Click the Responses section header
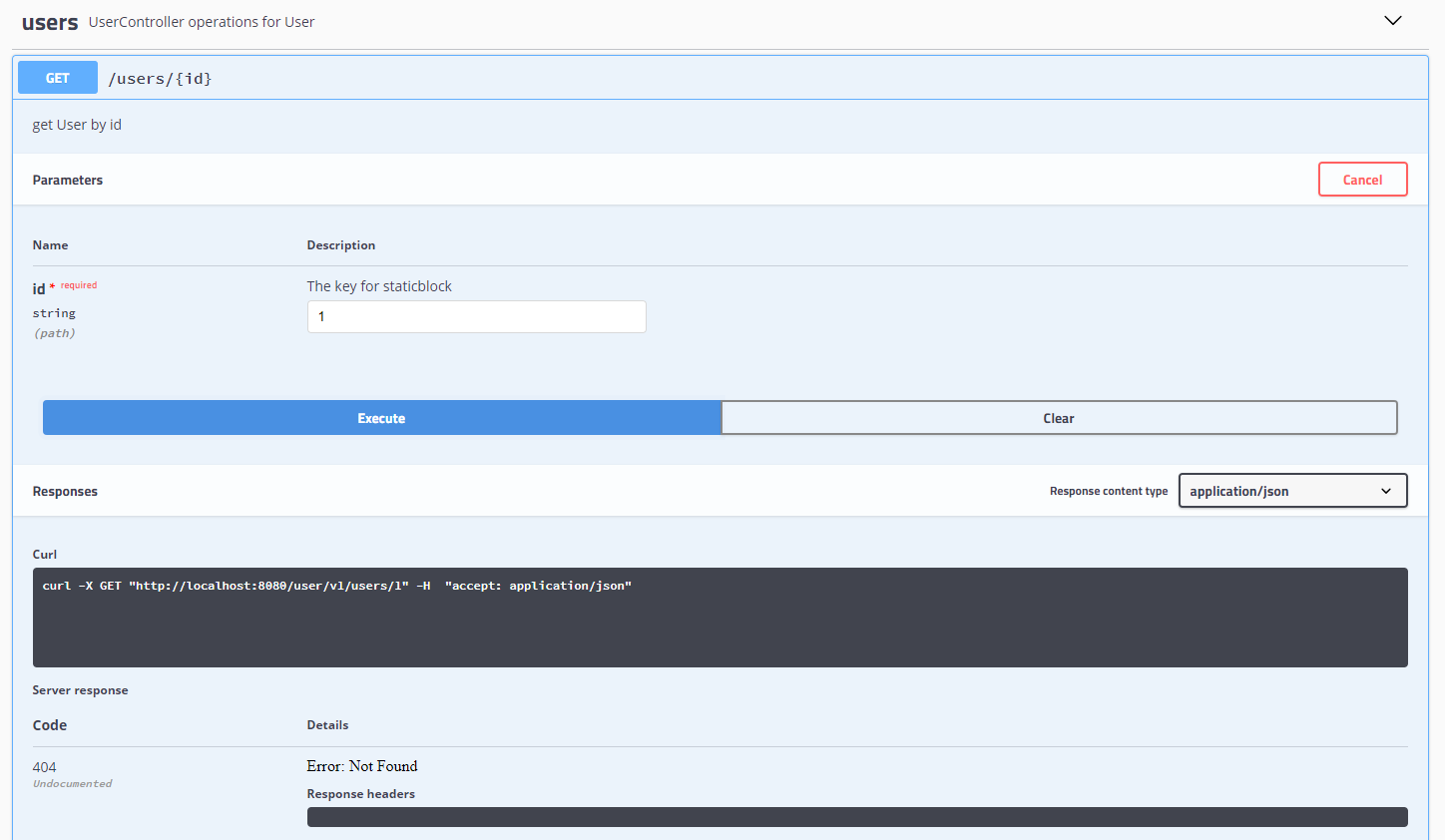The width and height of the screenshot is (1445, 840). tap(65, 491)
